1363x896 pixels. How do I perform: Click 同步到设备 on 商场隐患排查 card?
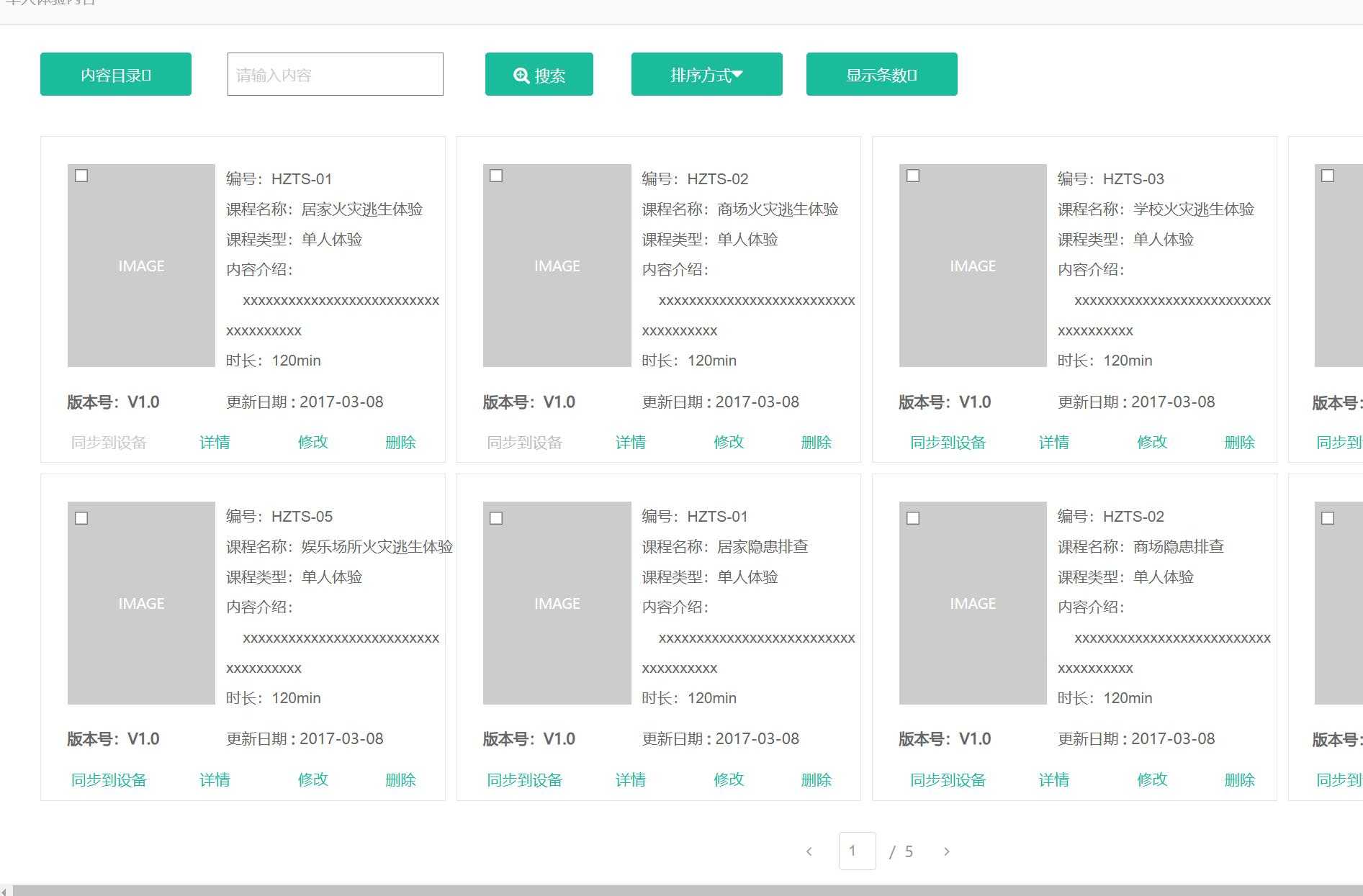948,779
